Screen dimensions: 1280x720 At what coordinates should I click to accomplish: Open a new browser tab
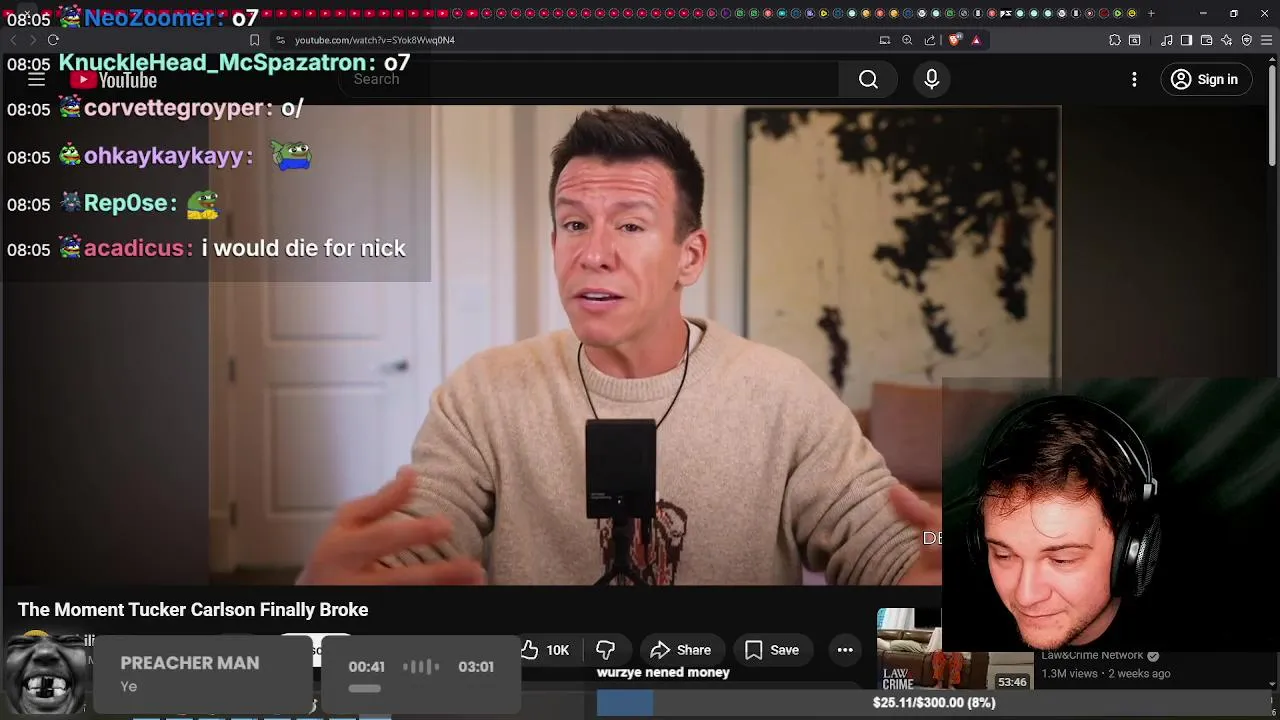coord(1151,13)
